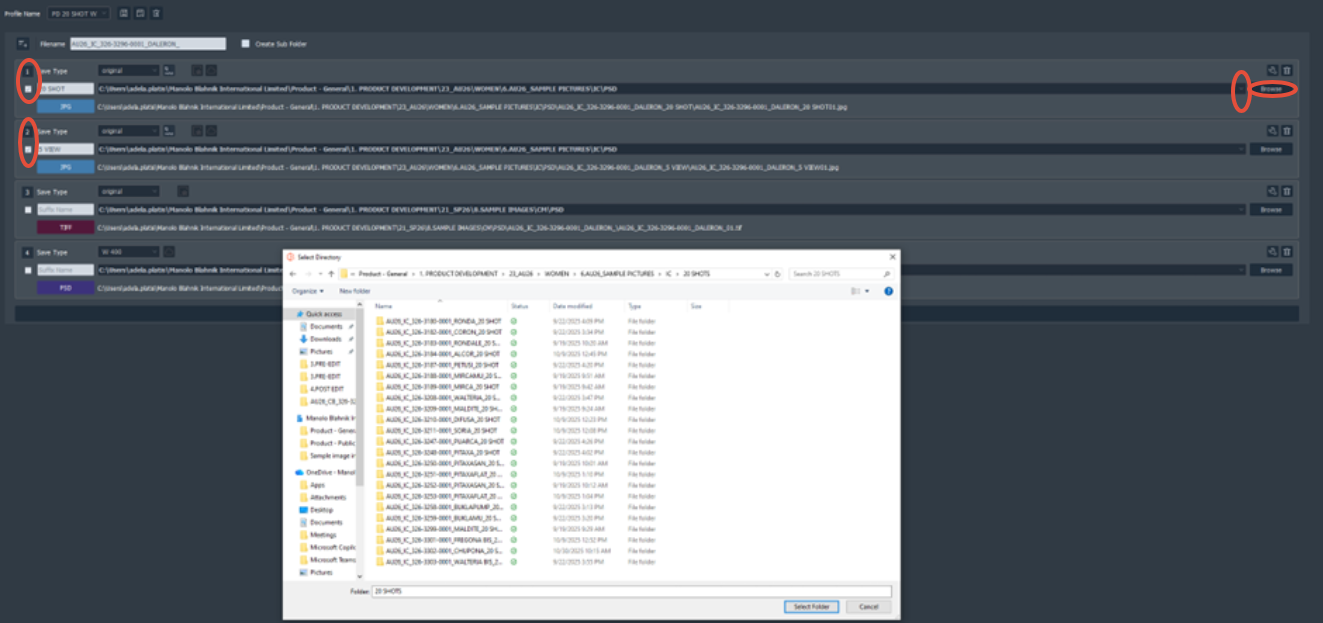Click the Select Folder button
The image size is (1323, 623).
(x=811, y=607)
